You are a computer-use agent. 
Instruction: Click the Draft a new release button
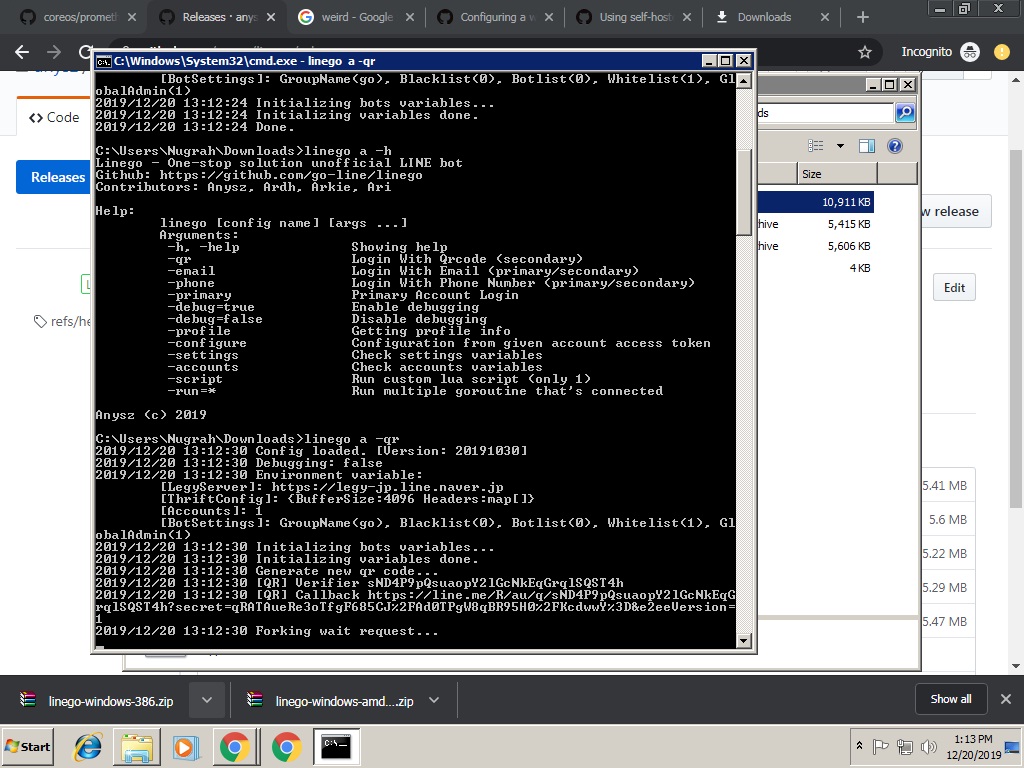click(x=955, y=211)
